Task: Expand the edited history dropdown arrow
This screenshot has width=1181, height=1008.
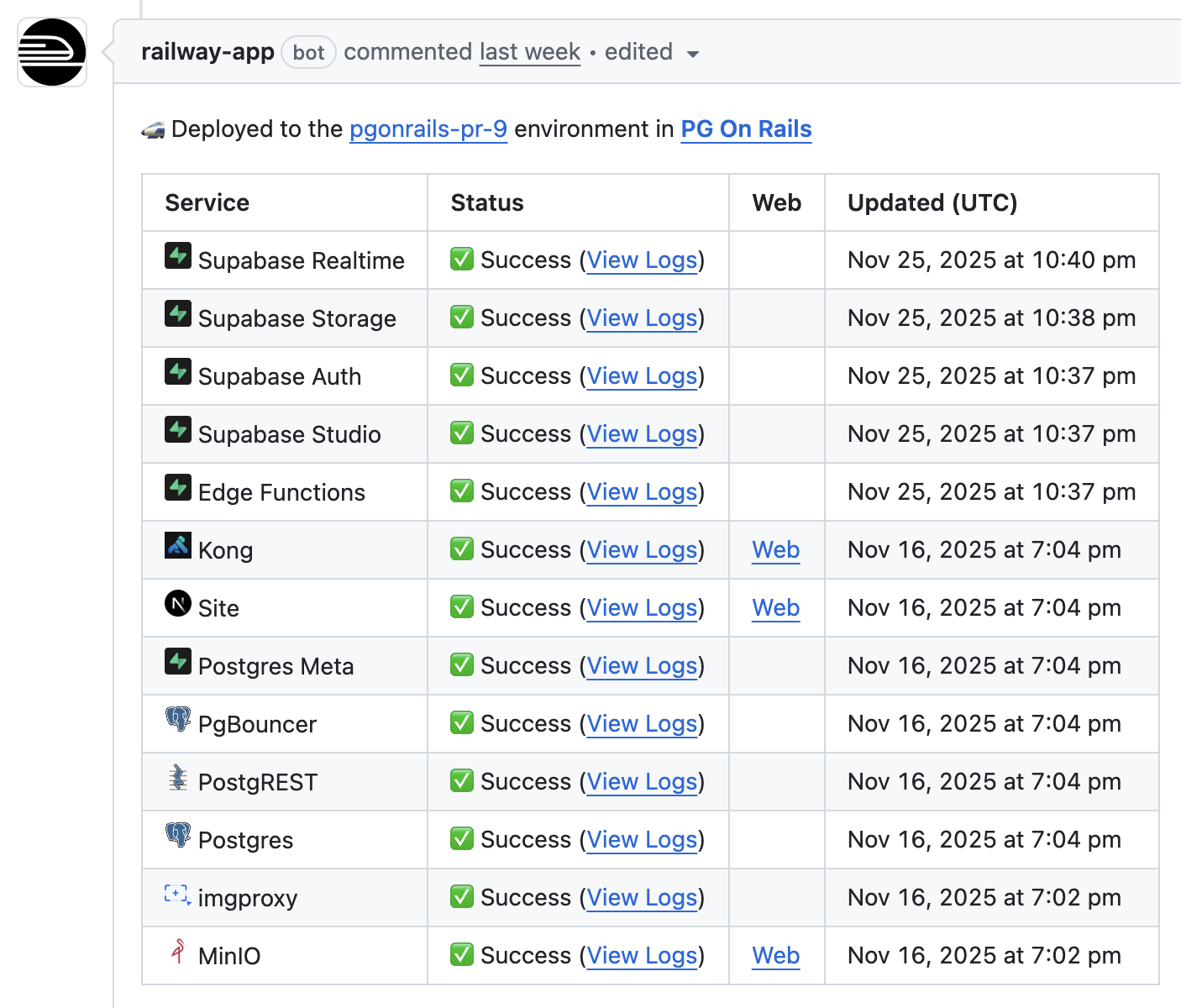Action: pos(693,54)
